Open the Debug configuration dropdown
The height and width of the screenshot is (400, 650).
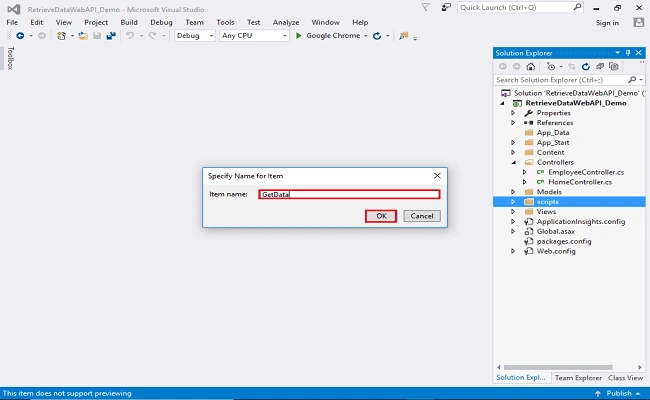coord(194,36)
